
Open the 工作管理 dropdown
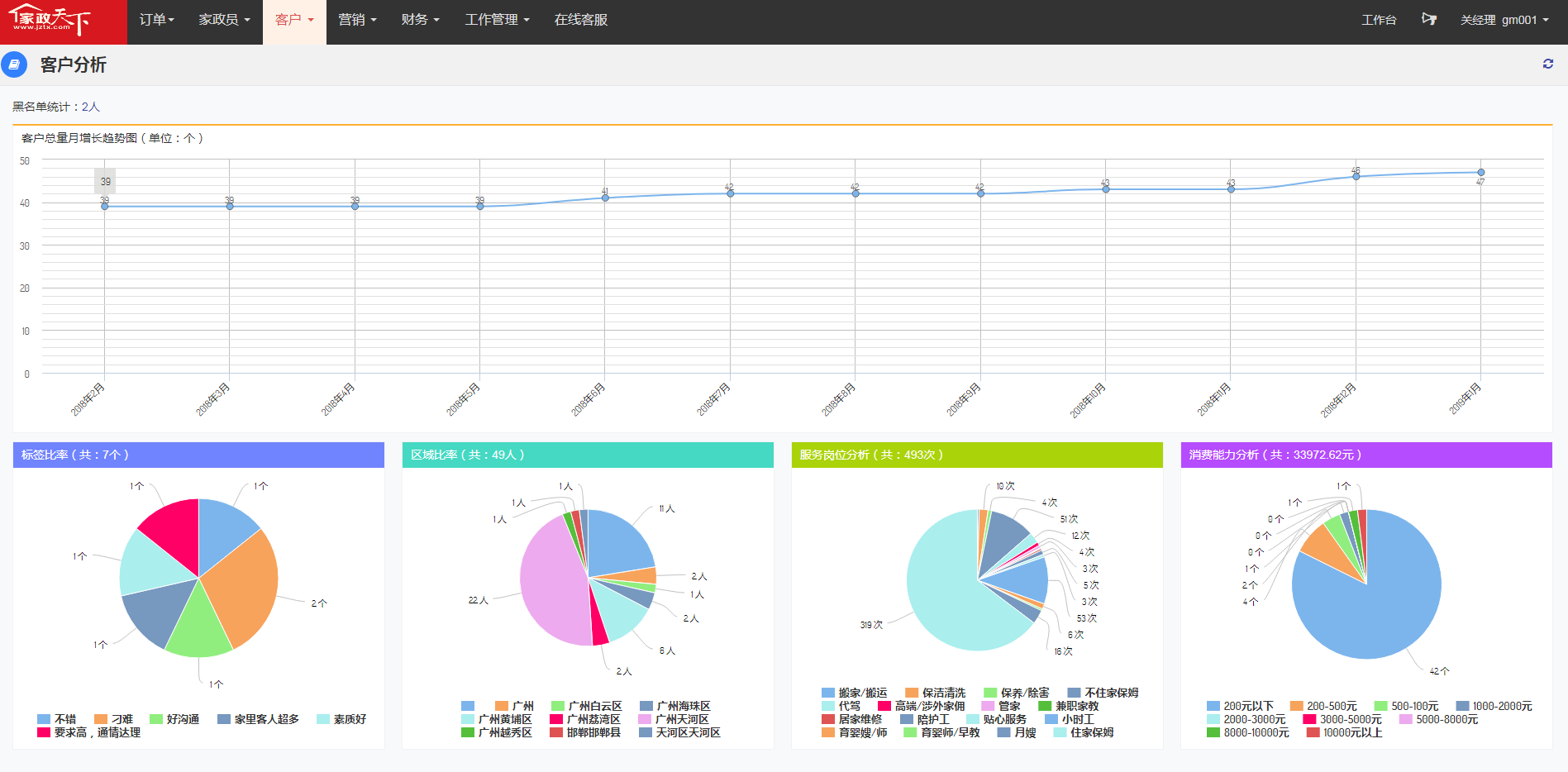[497, 20]
